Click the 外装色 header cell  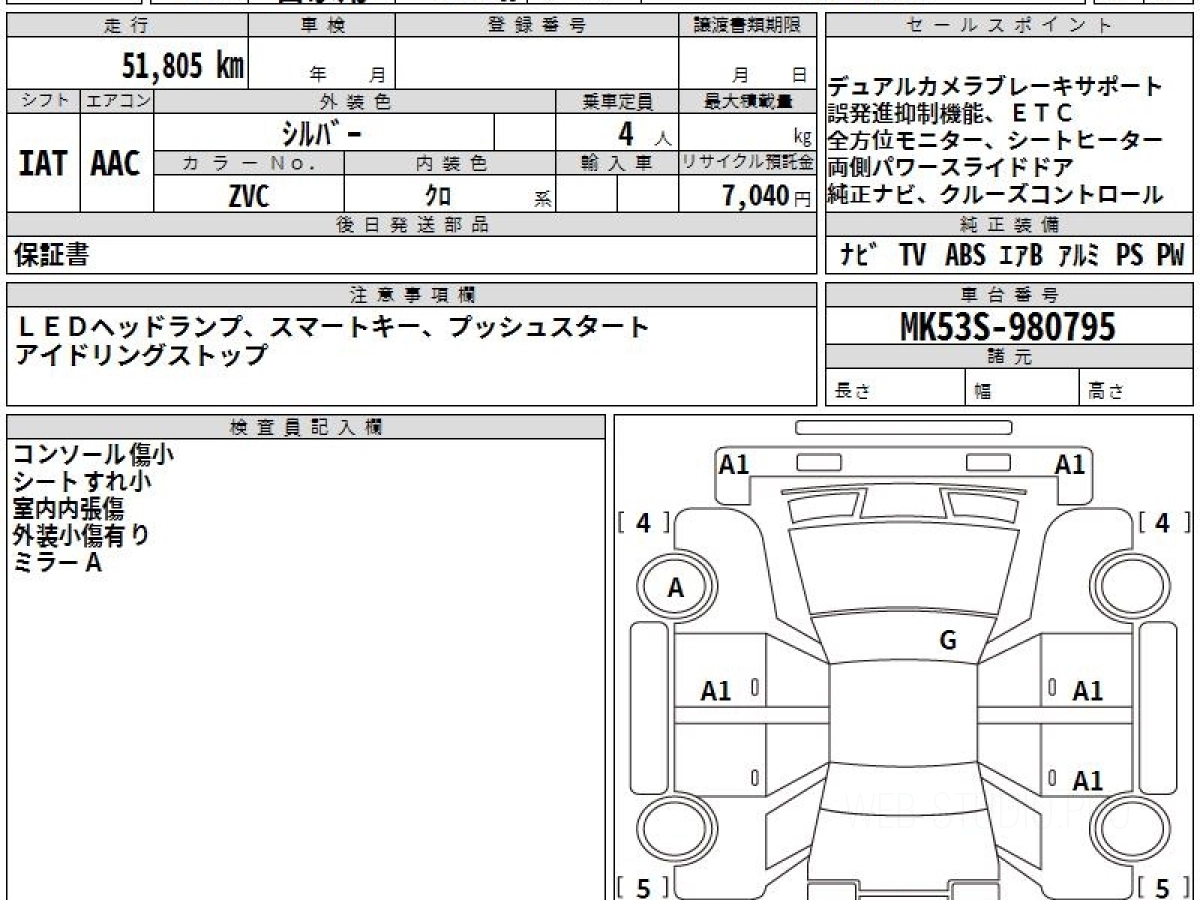click(355, 101)
